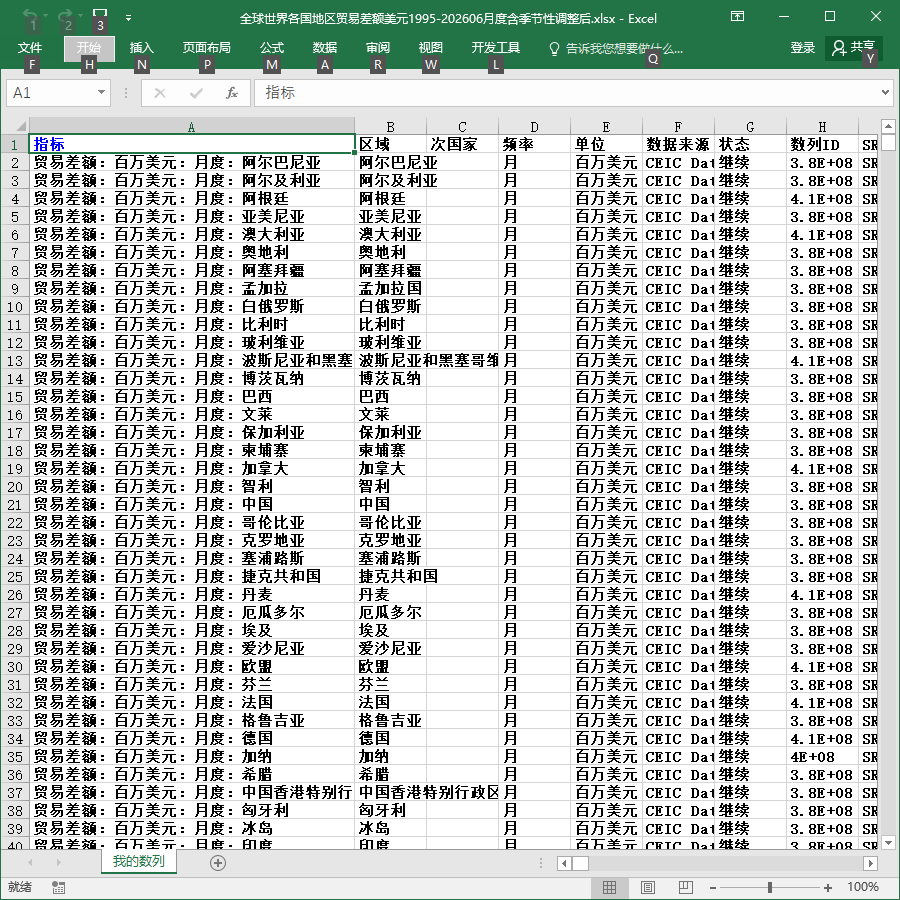Click the Undo arrow in quick access toolbar

(x=30, y=14)
